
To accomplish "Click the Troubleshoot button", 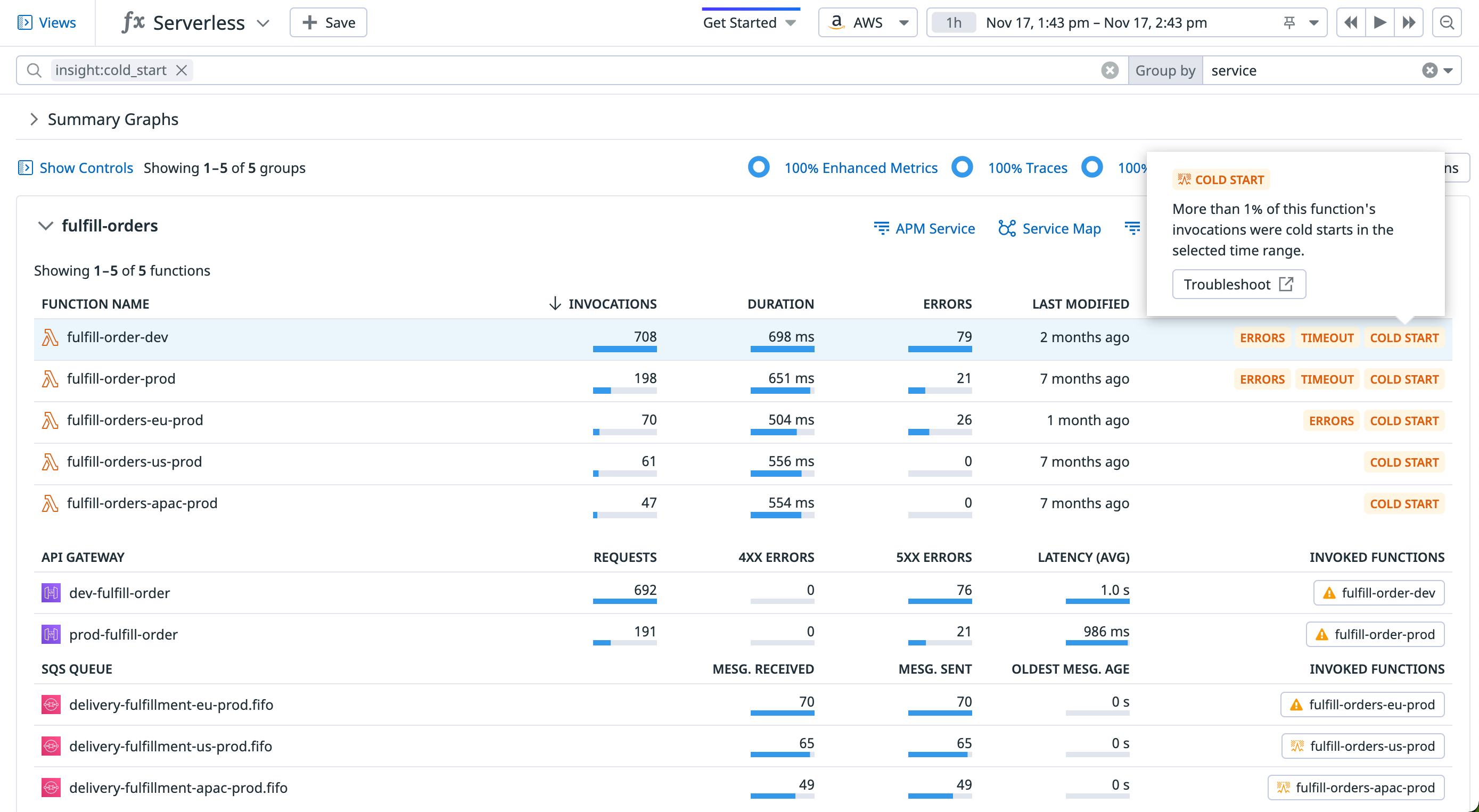I will pos(1239,284).
